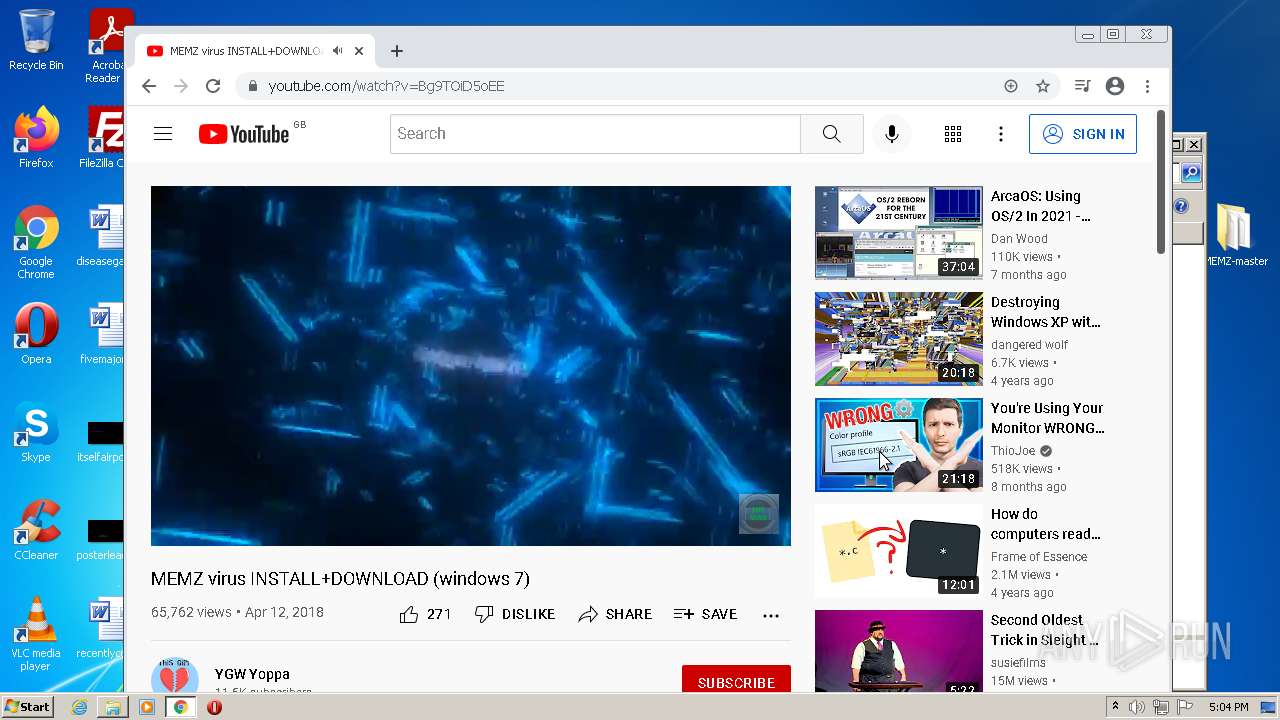Click the SIGN IN button
1280x720 pixels.
[x=1083, y=134]
